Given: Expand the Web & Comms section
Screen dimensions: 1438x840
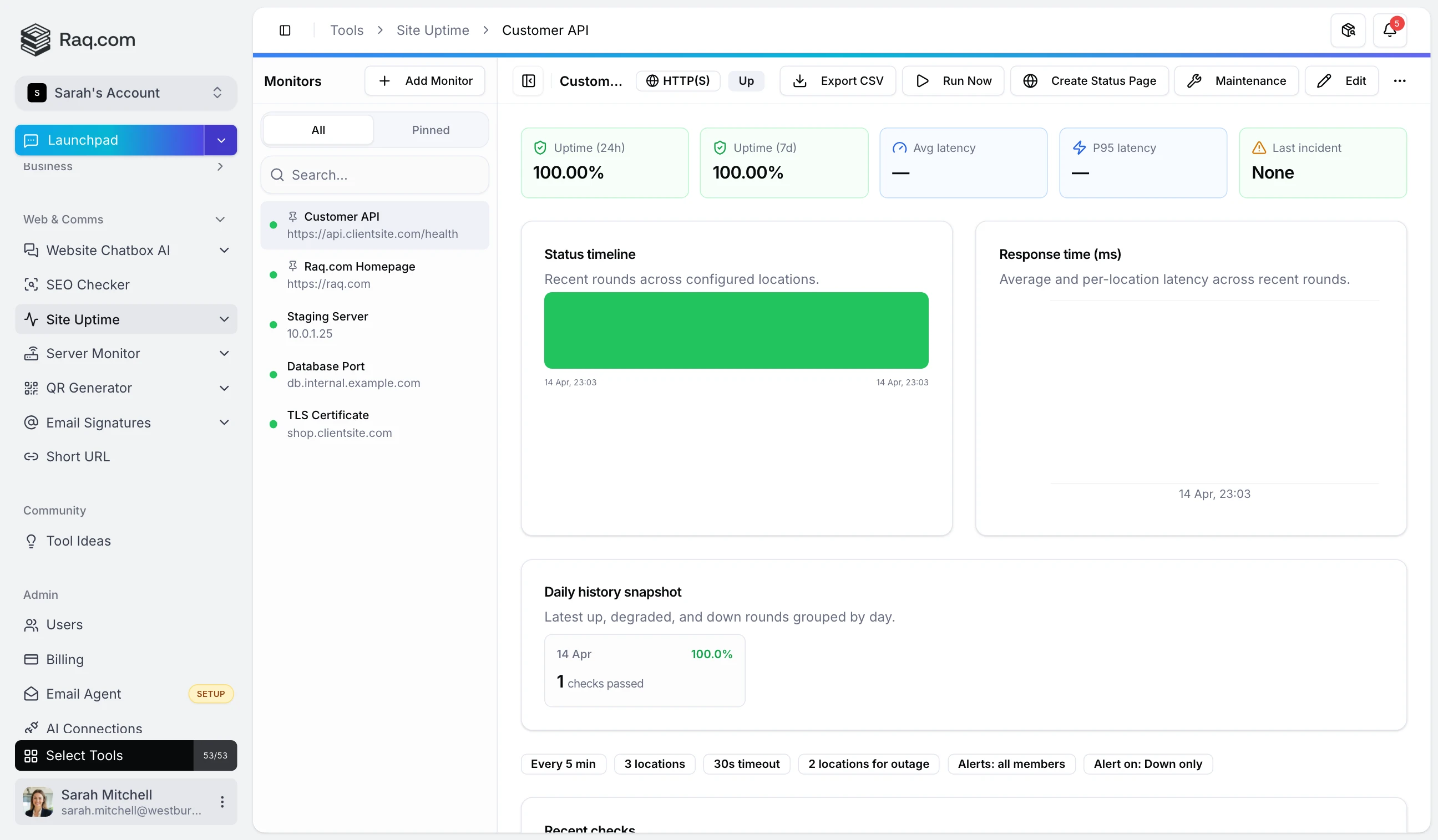Looking at the screenshot, I should click(x=220, y=219).
